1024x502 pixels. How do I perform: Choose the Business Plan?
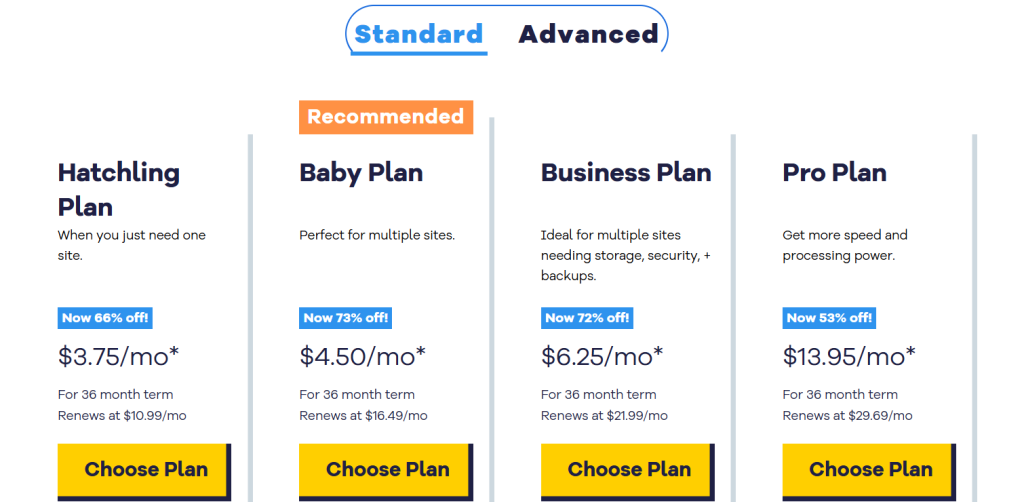(x=629, y=469)
